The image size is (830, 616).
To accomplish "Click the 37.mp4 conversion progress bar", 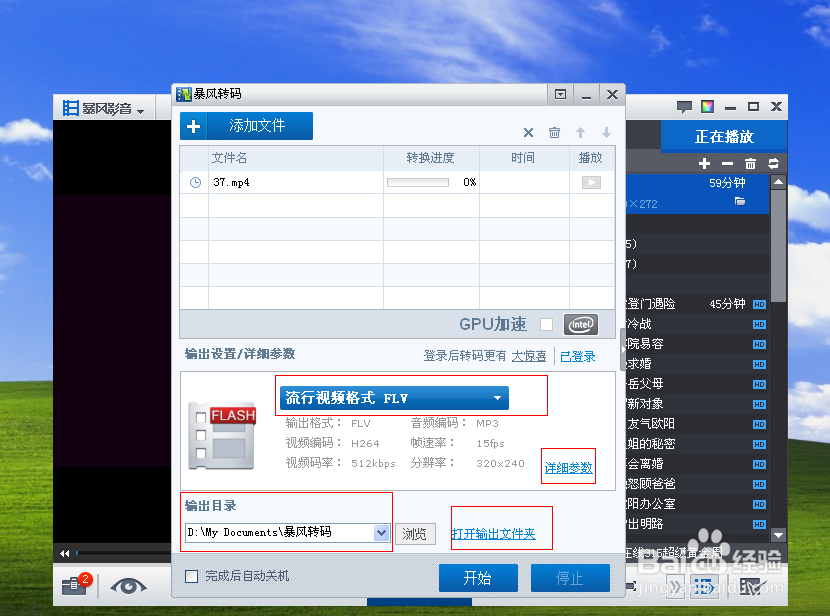I will click(x=418, y=183).
